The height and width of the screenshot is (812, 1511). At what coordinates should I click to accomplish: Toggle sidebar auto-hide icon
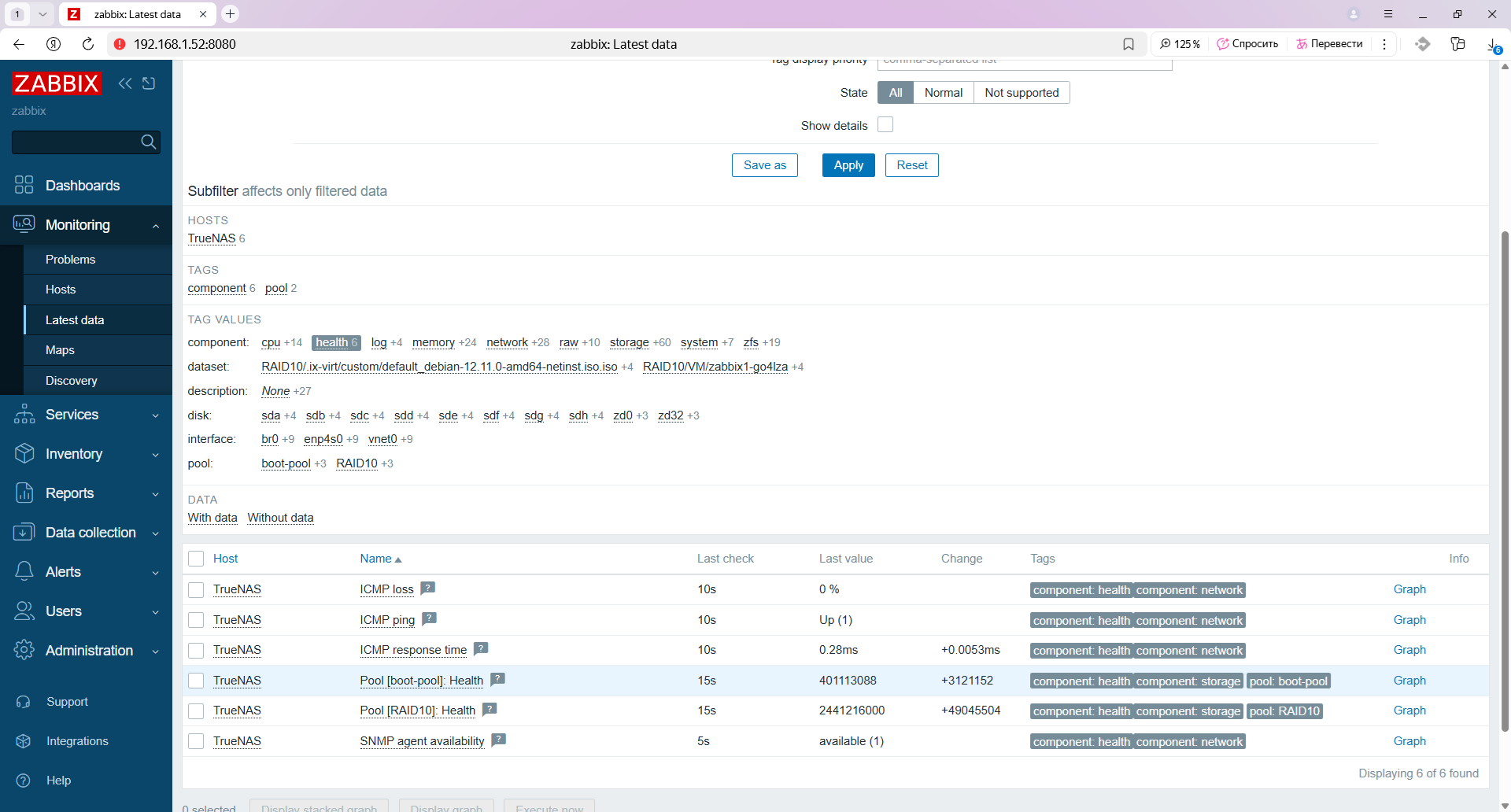pyautogui.click(x=149, y=83)
